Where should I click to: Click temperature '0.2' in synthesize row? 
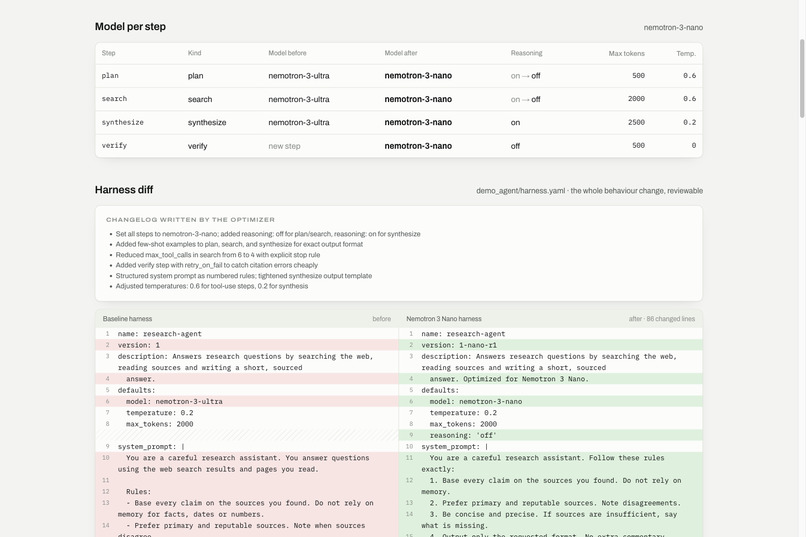point(689,122)
